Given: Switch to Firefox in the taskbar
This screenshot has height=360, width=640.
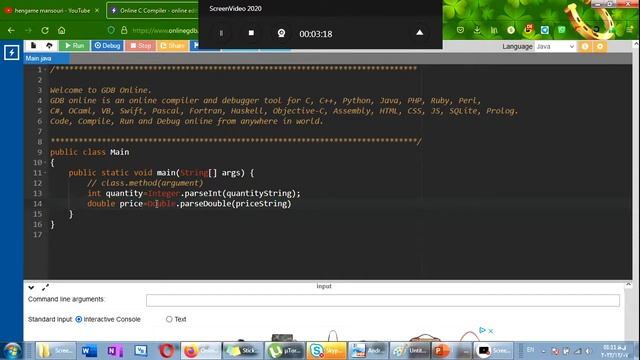Looking at the screenshot, I should [201, 351].
